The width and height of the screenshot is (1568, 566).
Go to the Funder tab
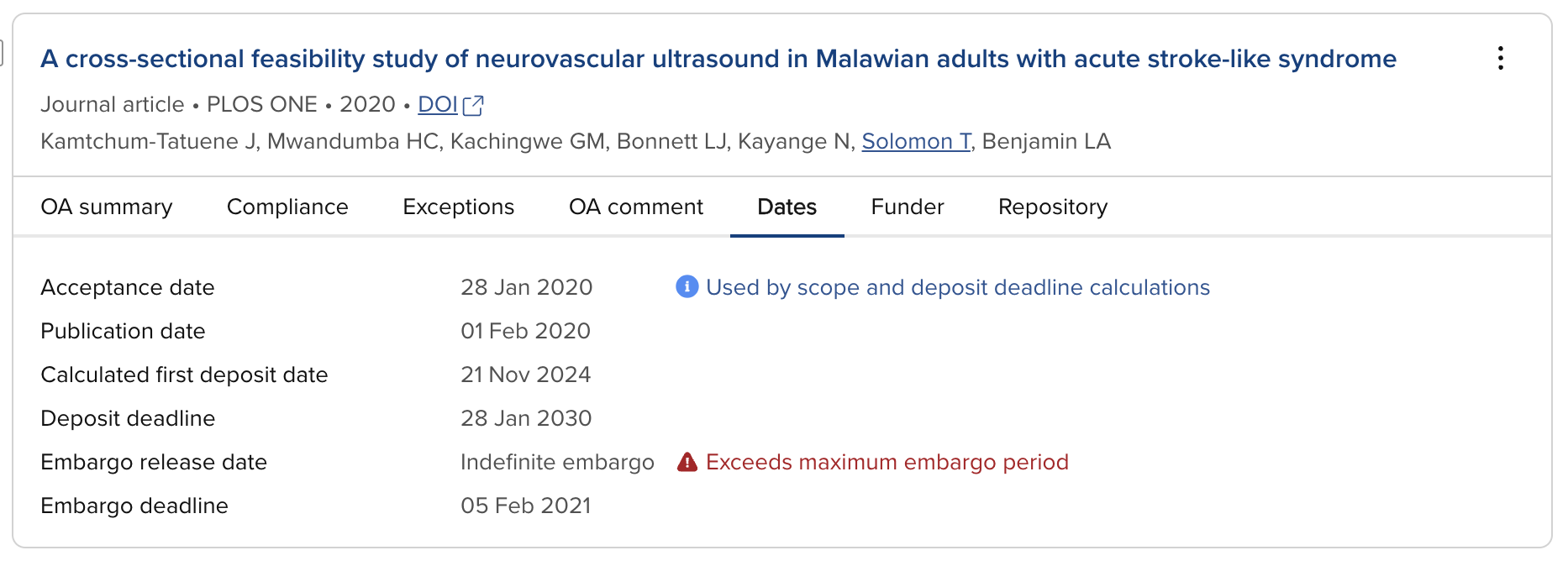click(x=908, y=207)
